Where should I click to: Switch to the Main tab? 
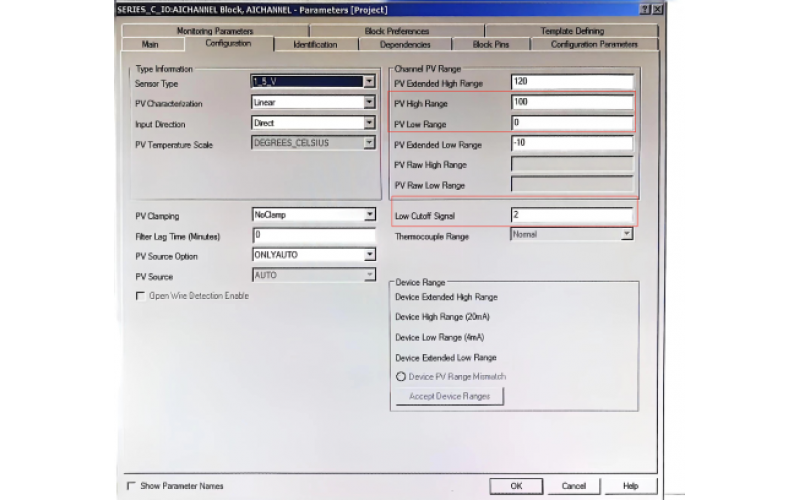coord(150,44)
